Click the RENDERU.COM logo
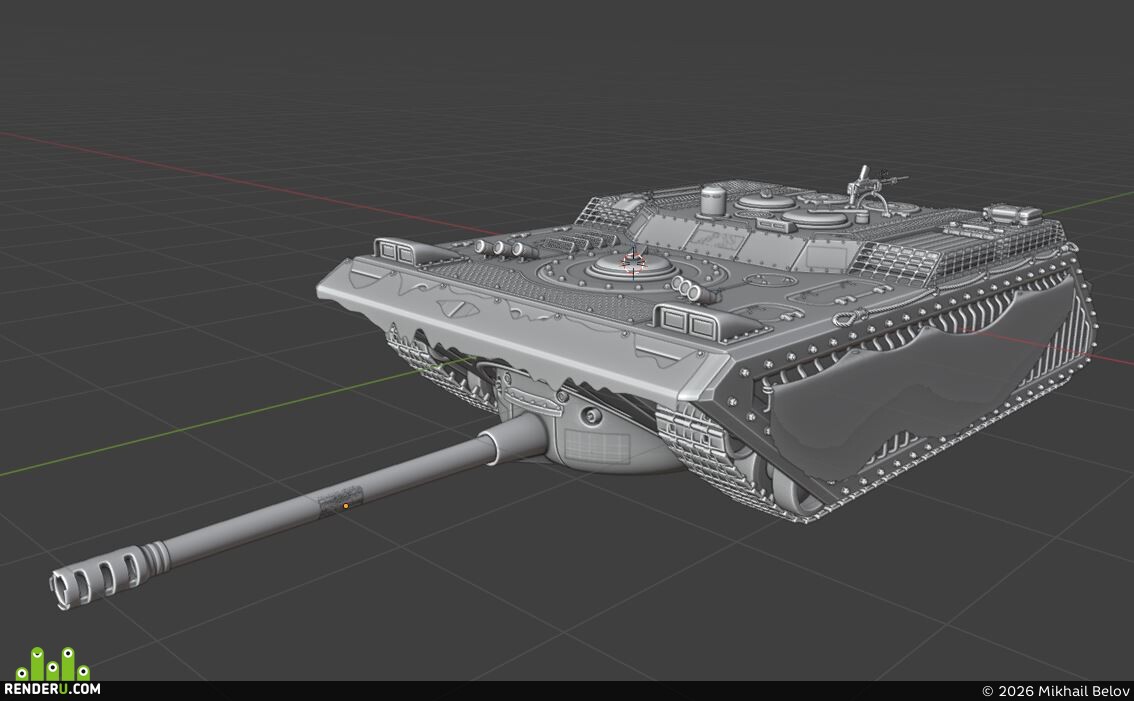The image size is (1134, 701). [x=52, y=688]
